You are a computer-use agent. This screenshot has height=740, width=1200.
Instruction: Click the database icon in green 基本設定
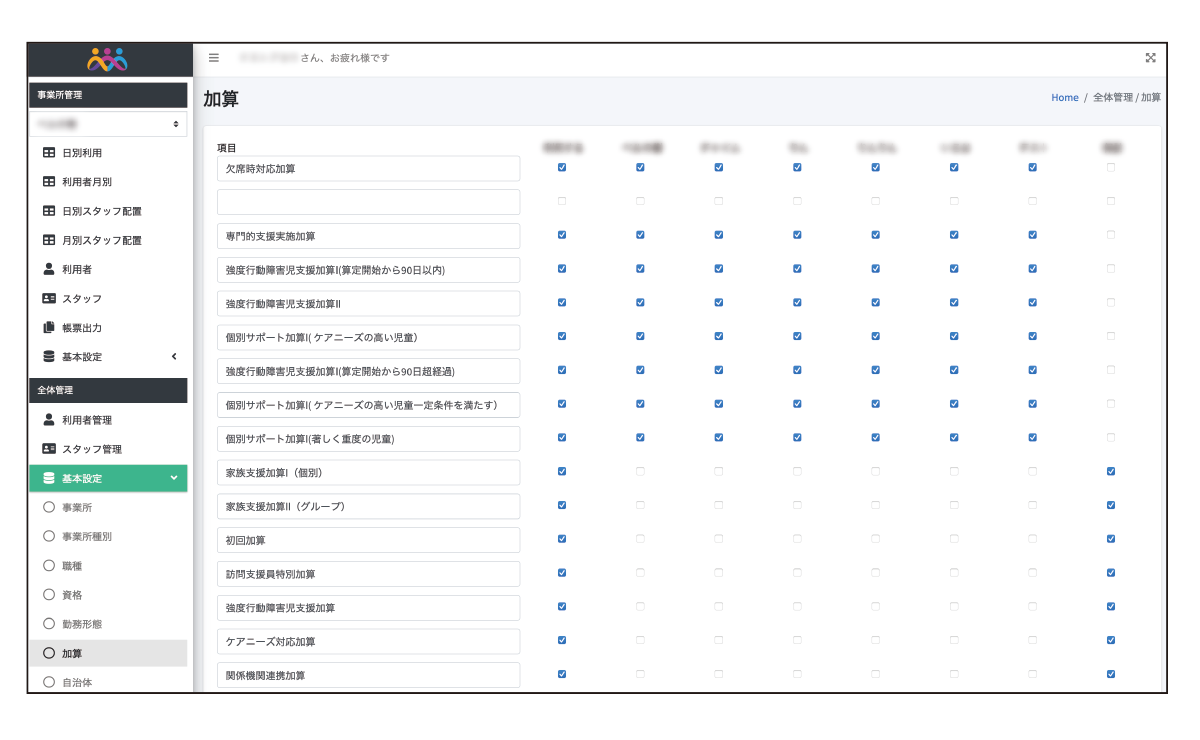point(49,478)
